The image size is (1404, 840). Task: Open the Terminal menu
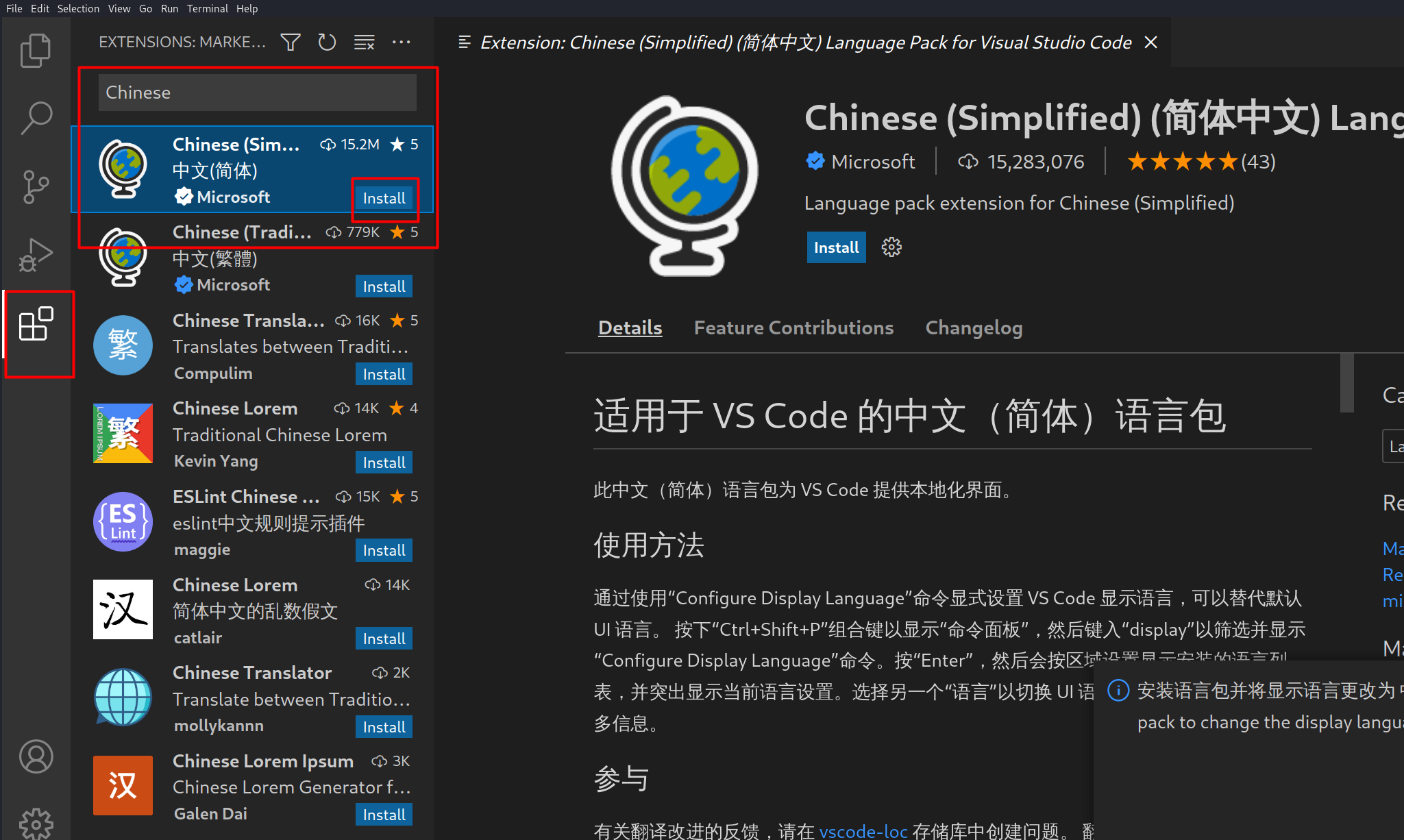click(x=207, y=8)
